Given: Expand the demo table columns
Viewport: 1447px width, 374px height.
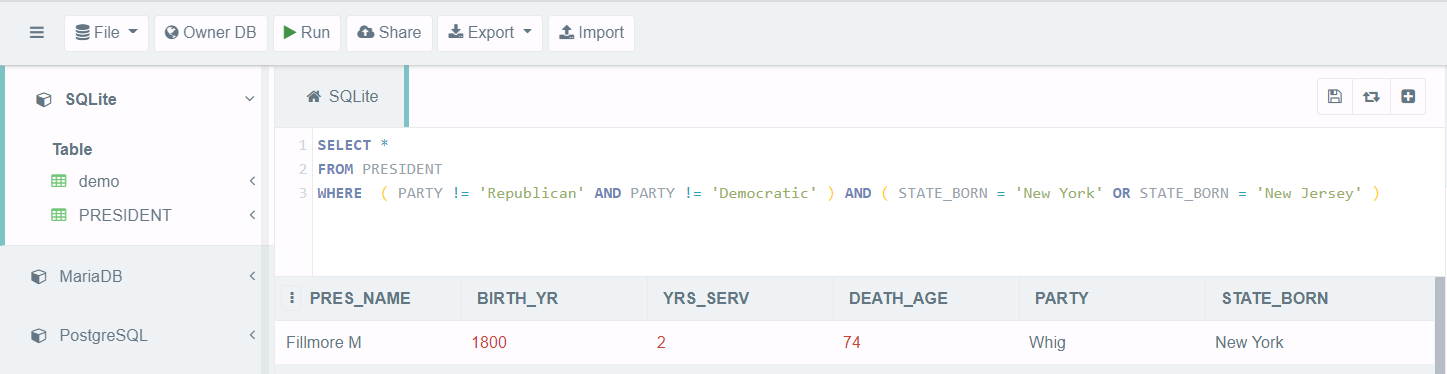Looking at the screenshot, I should click(x=252, y=182).
